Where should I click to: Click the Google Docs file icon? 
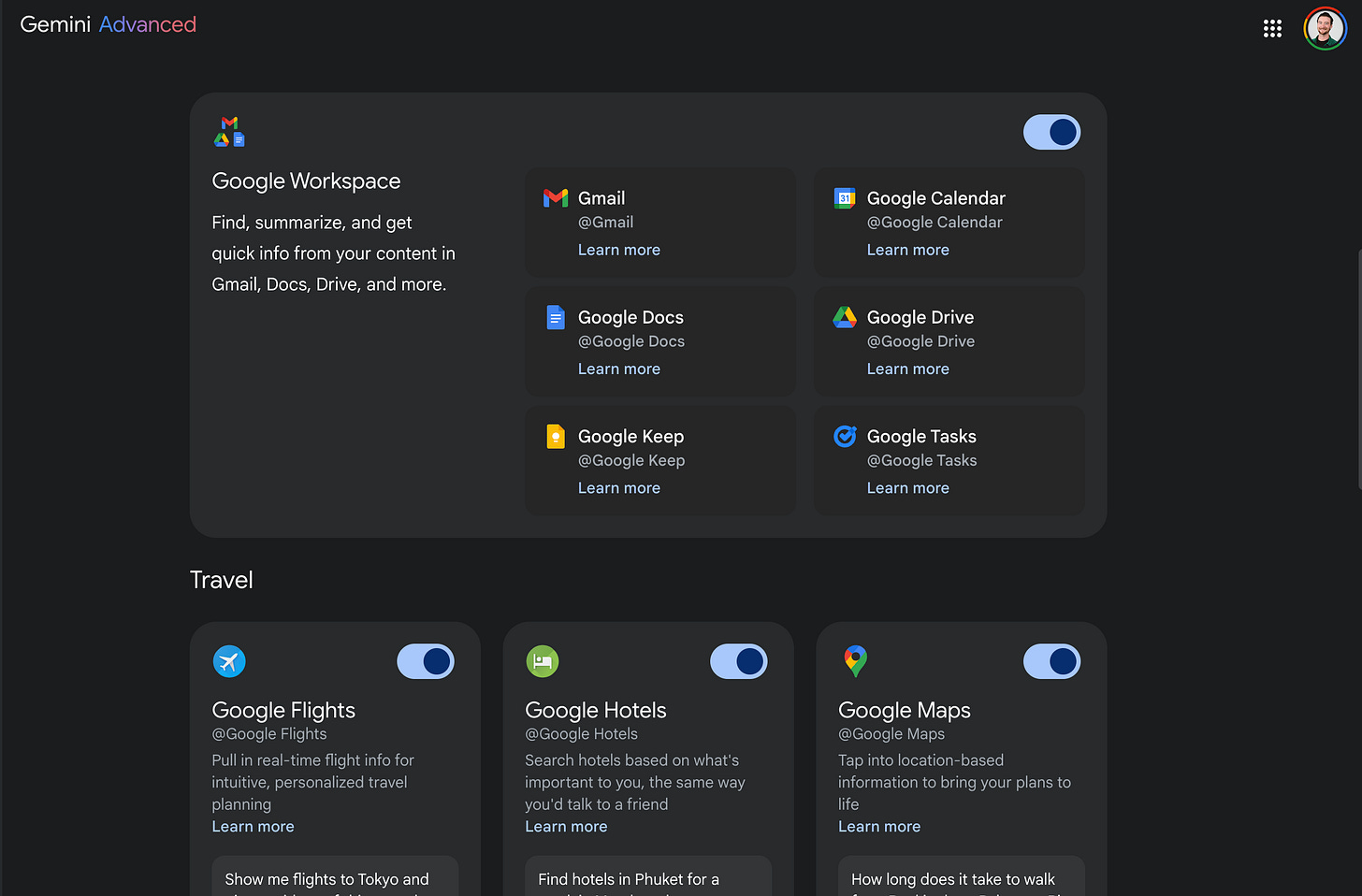coord(556,317)
